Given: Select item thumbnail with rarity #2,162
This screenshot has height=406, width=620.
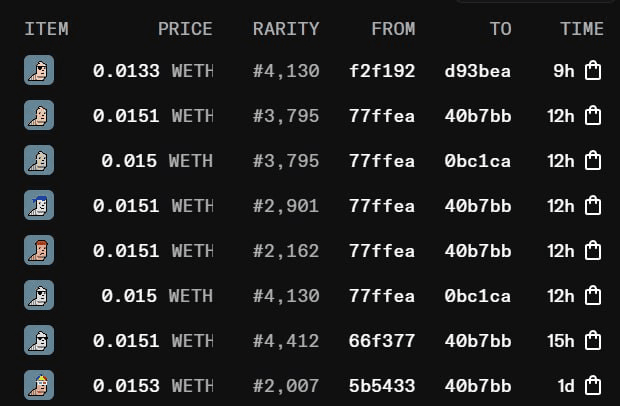Looking at the screenshot, I should coord(39,251).
